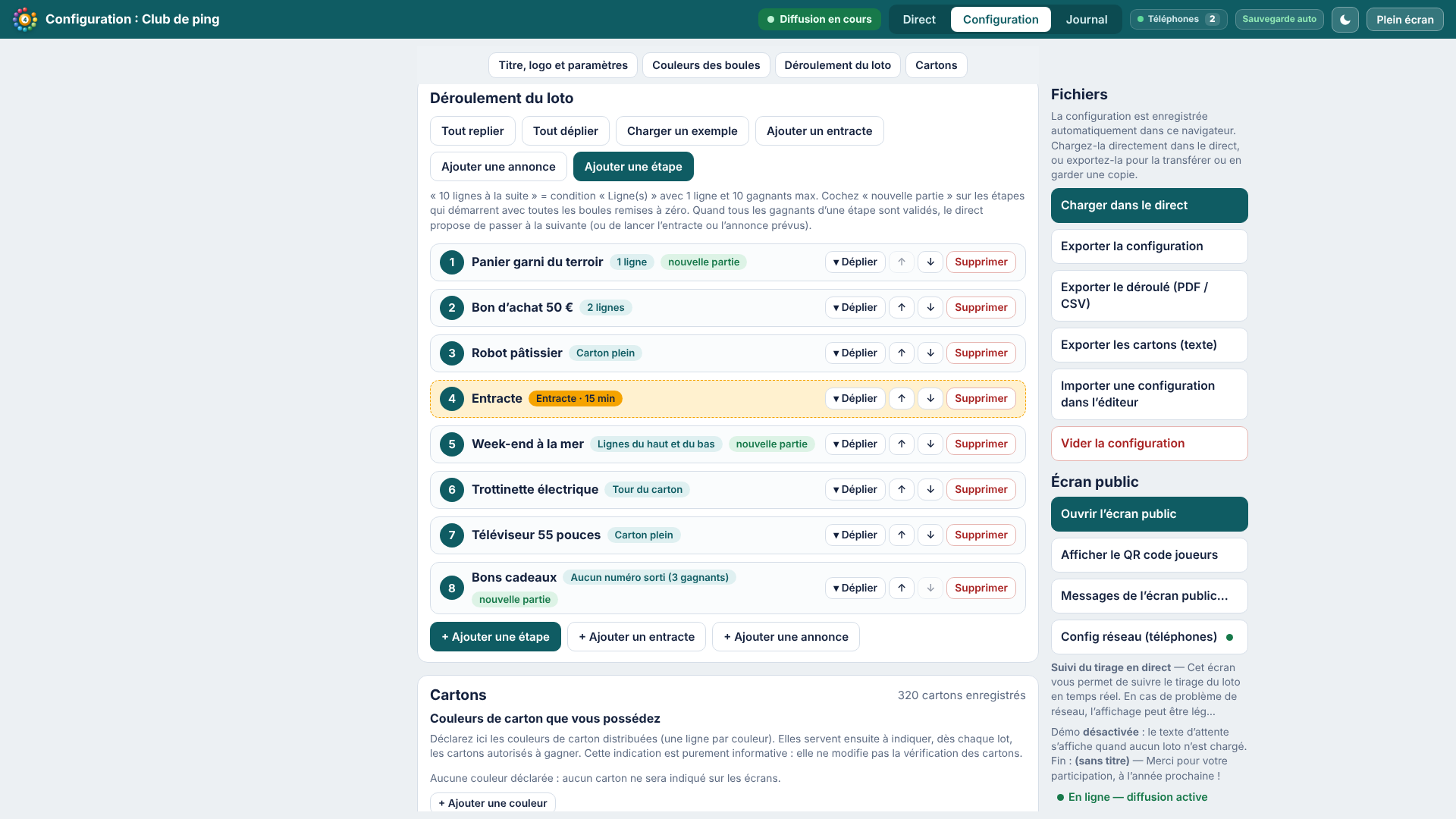Move Panier garni du terroir down
Viewport: 1456px width, 819px height.
pos(930,262)
